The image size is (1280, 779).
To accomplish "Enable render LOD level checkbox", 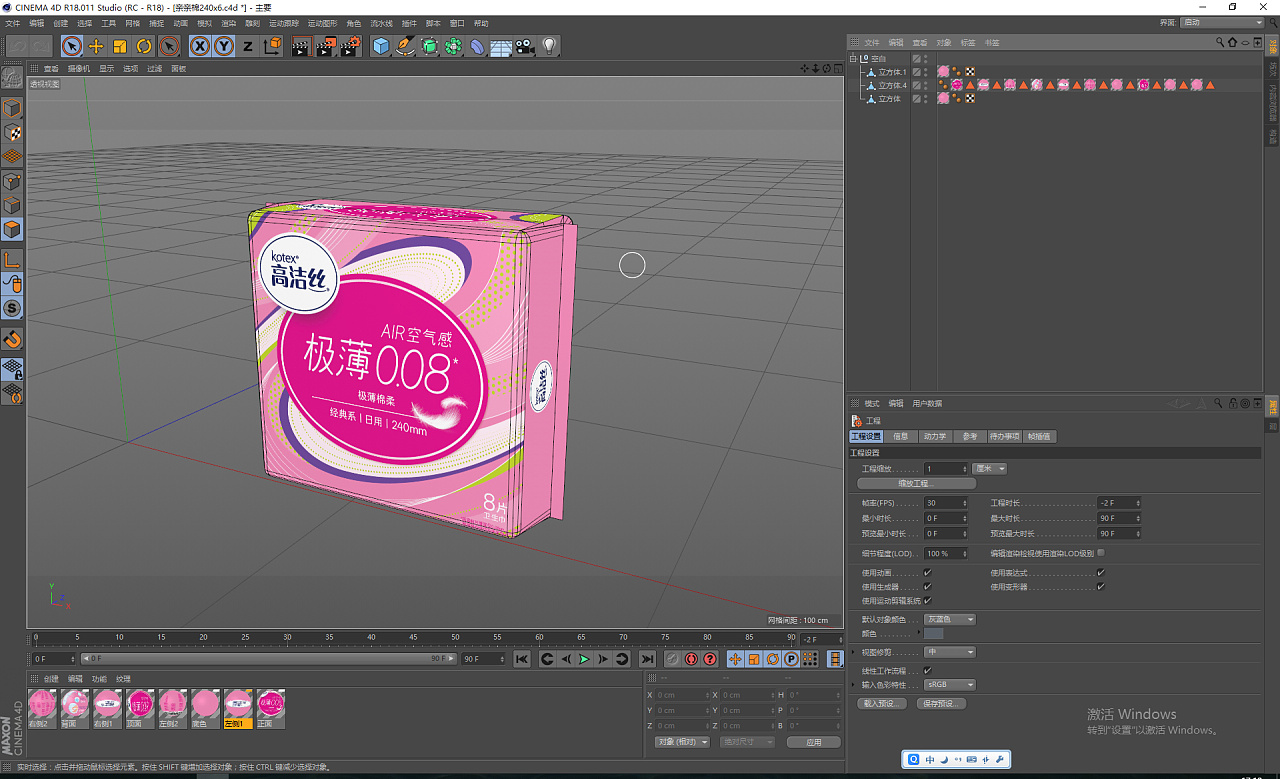I will click(1101, 552).
